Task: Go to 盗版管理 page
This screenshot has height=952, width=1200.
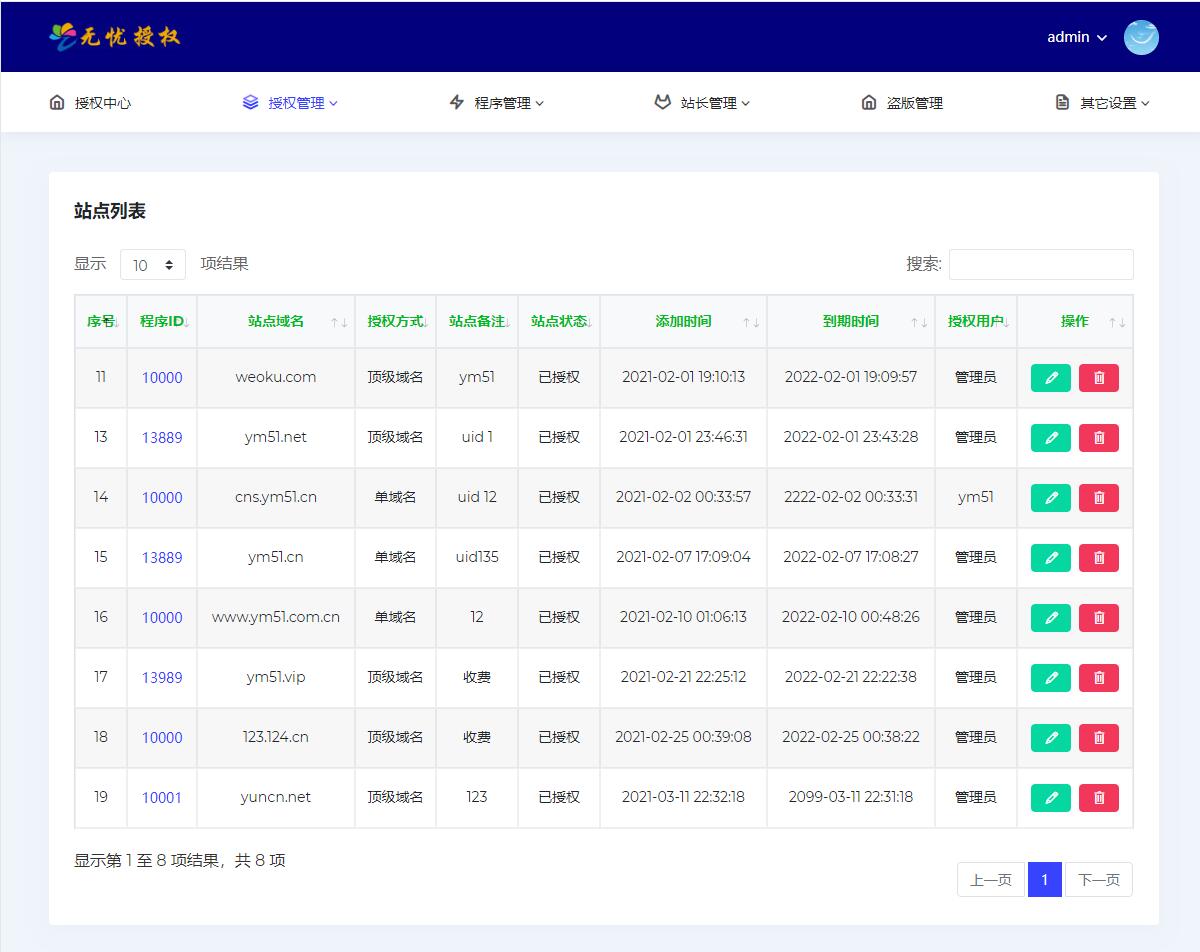Action: (x=902, y=103)
